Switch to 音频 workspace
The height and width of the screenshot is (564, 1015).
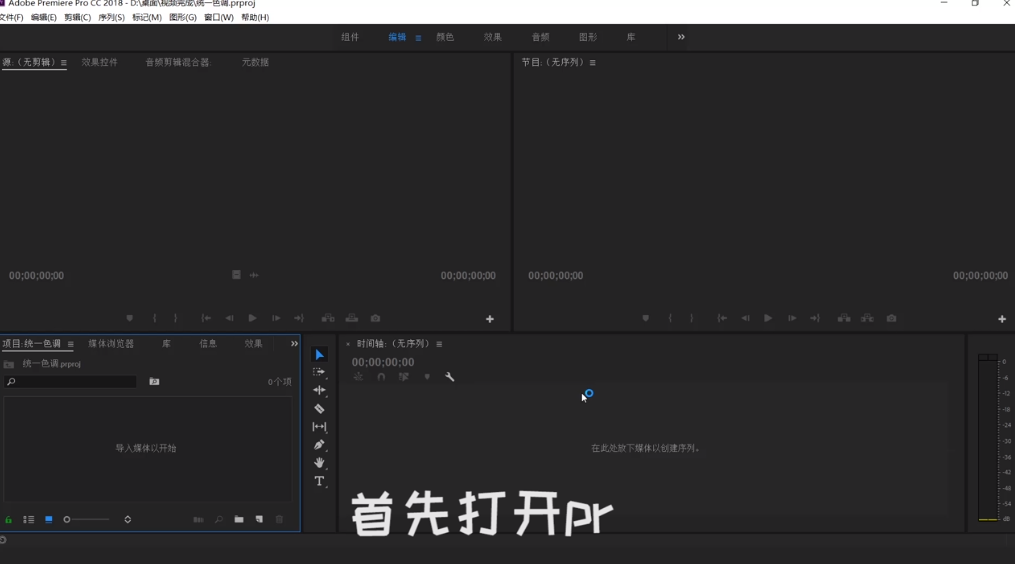[541, 37]
